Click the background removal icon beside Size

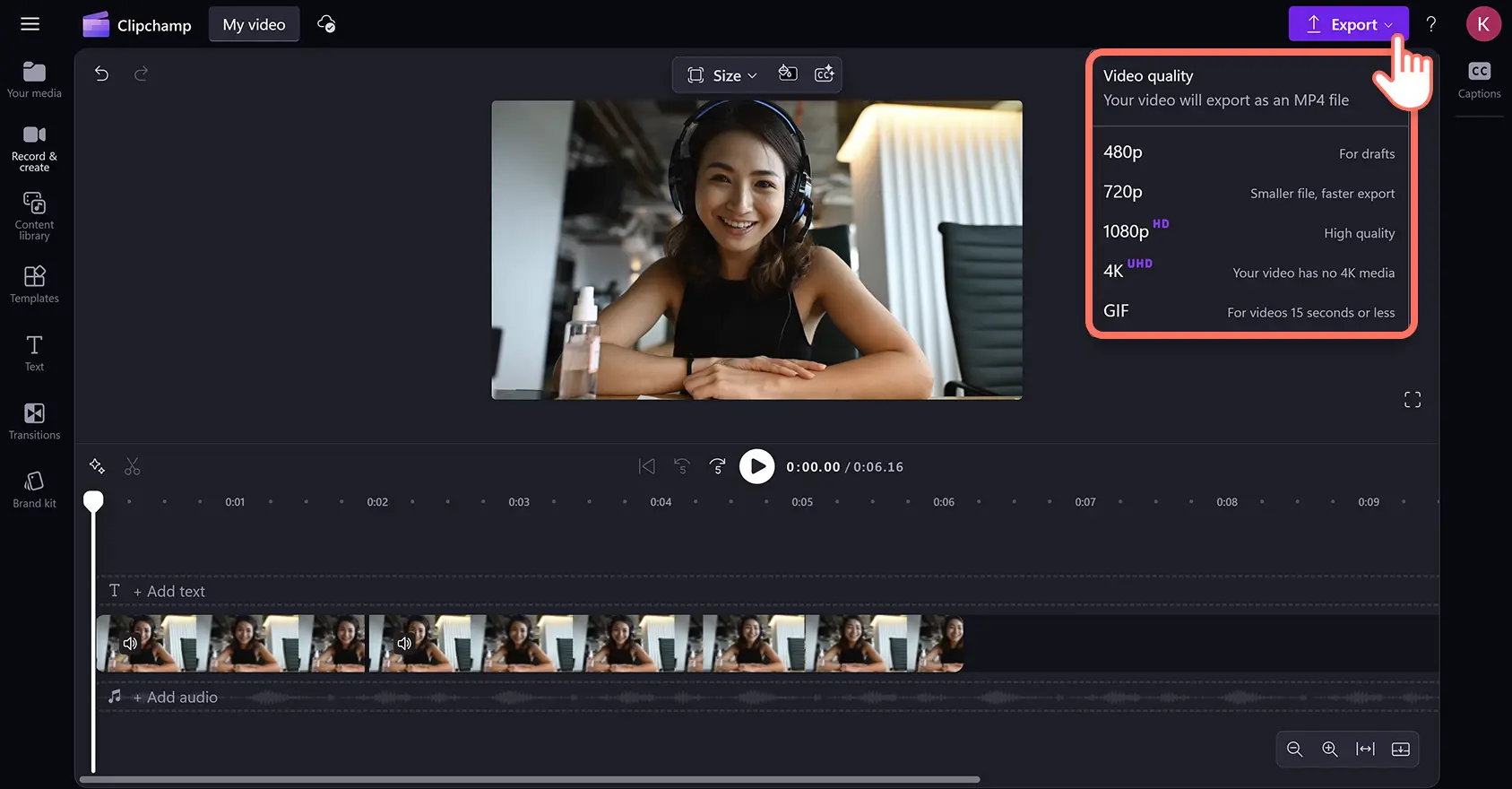coord(788,74)
